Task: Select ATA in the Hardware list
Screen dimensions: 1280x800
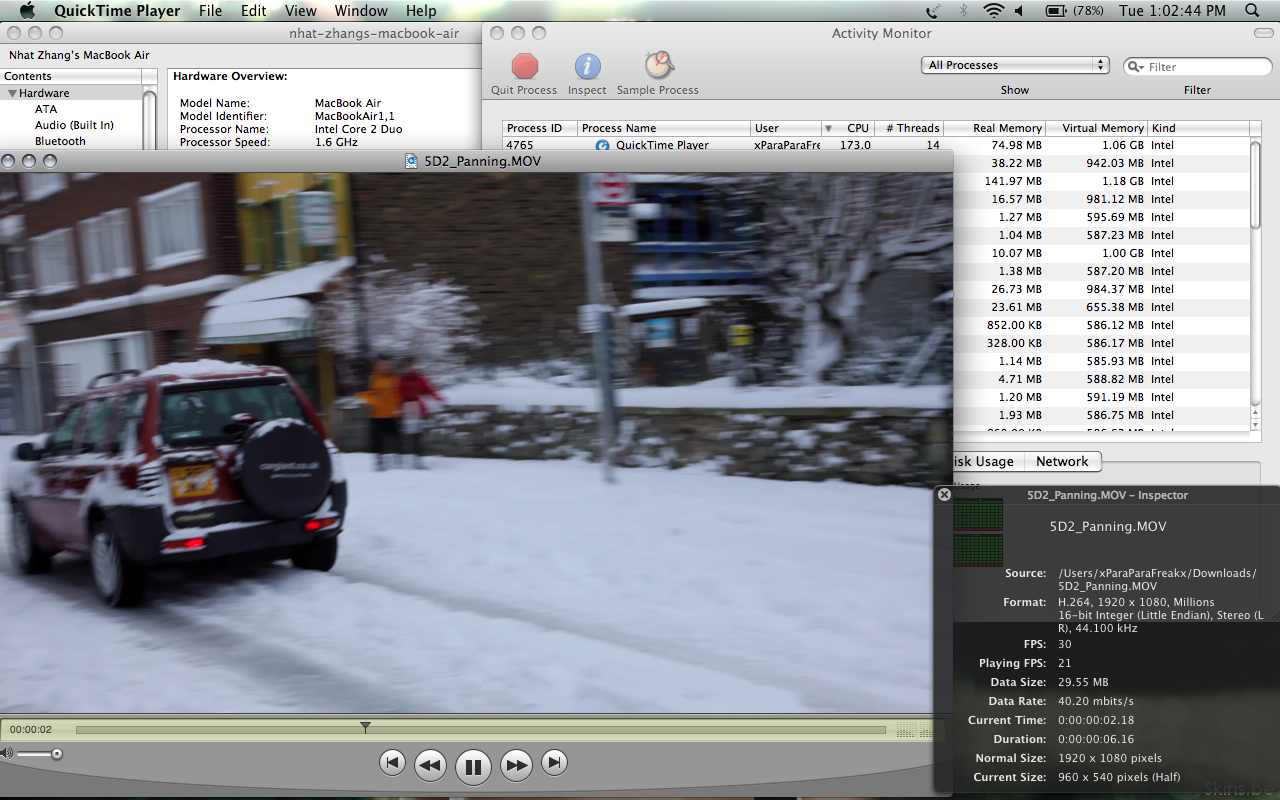Action: coord(46,109)
